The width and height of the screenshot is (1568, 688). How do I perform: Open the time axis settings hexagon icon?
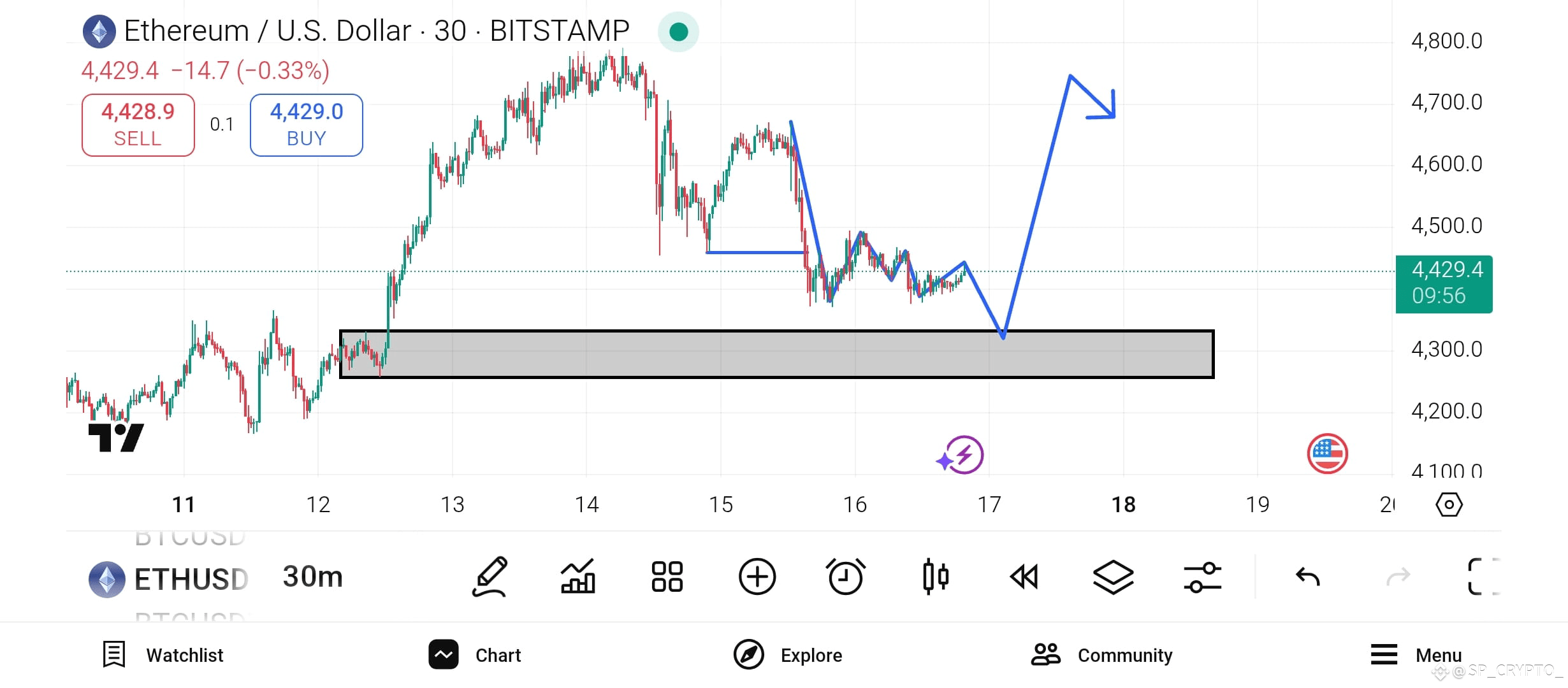click(1449, 505)
